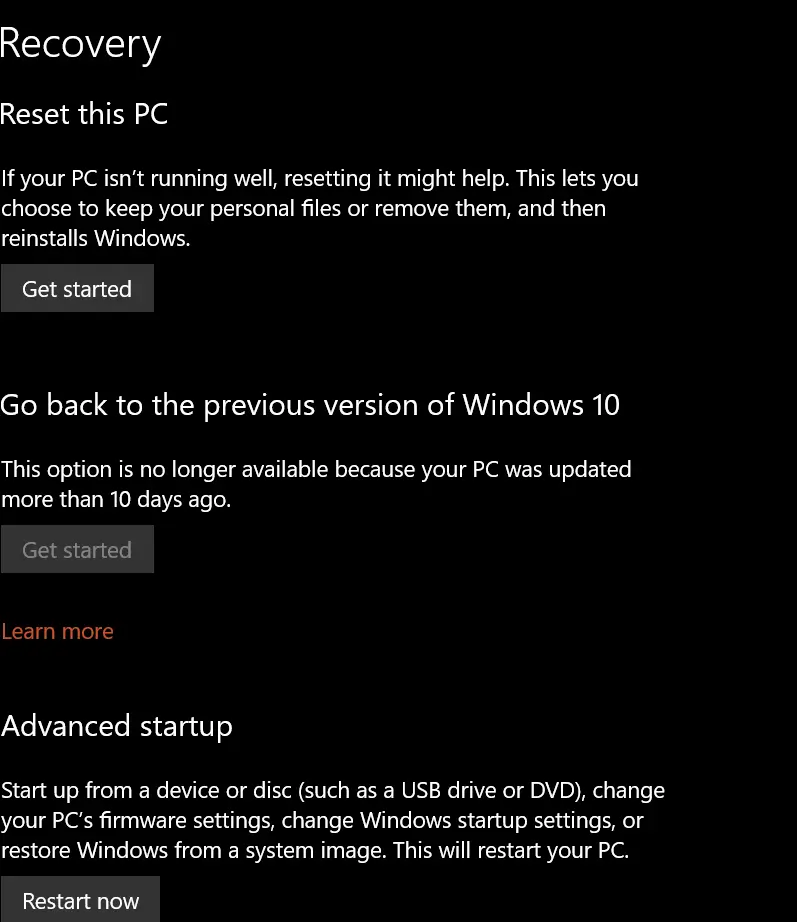Select the Reset this PC heading
Screen dimensions: 797x922
(84, 114)
